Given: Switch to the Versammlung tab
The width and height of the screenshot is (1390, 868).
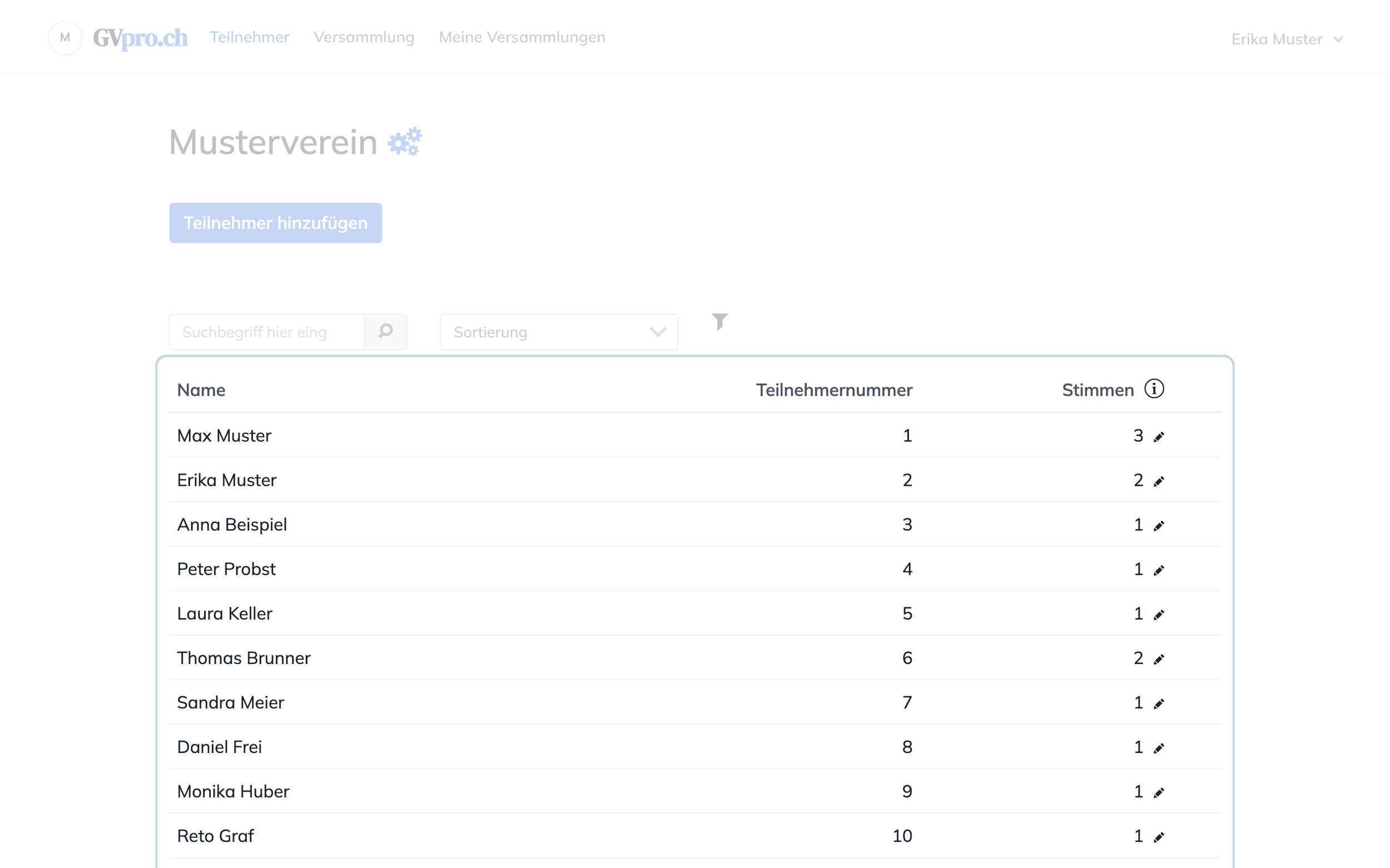Looking at the screenshot, I should (x=364, y=37).
